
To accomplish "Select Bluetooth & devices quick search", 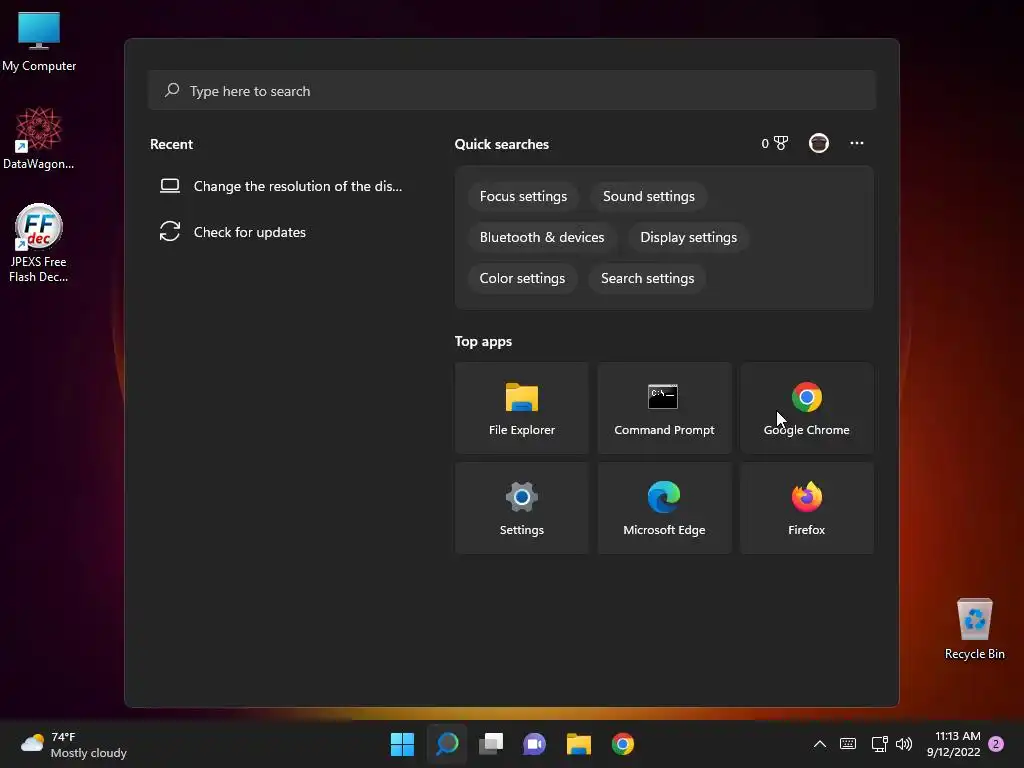I will [541, 237].
